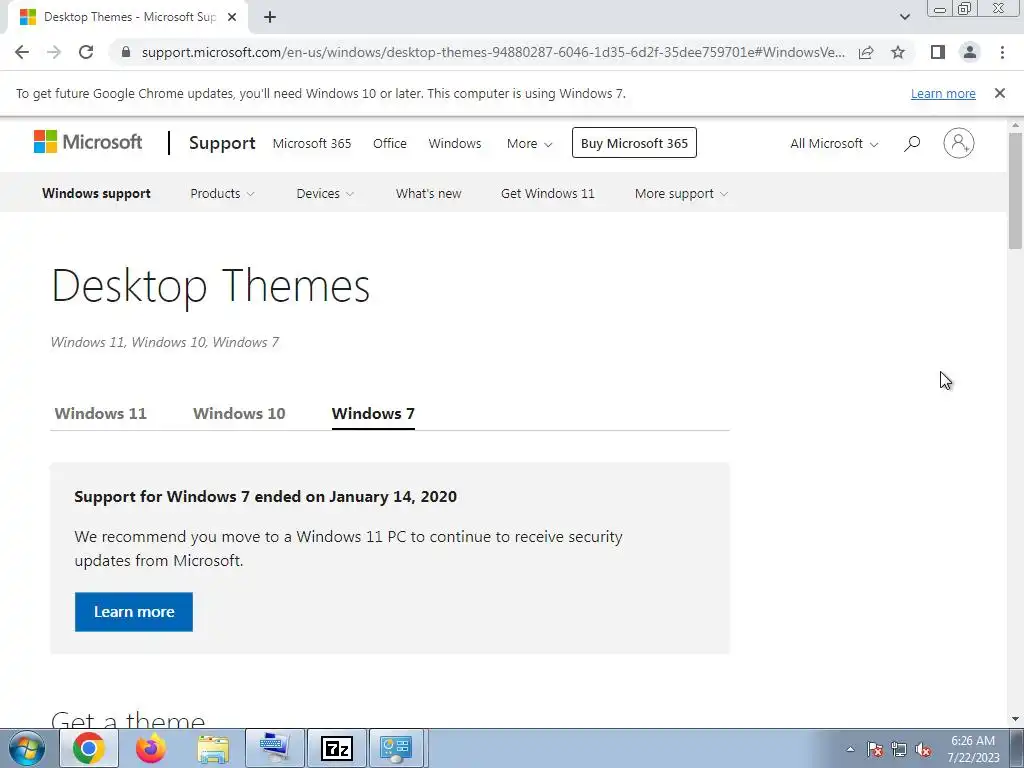Open Action Center flag icon
This screenshot has height=768, width=1024.
click(x=875, y=749)
